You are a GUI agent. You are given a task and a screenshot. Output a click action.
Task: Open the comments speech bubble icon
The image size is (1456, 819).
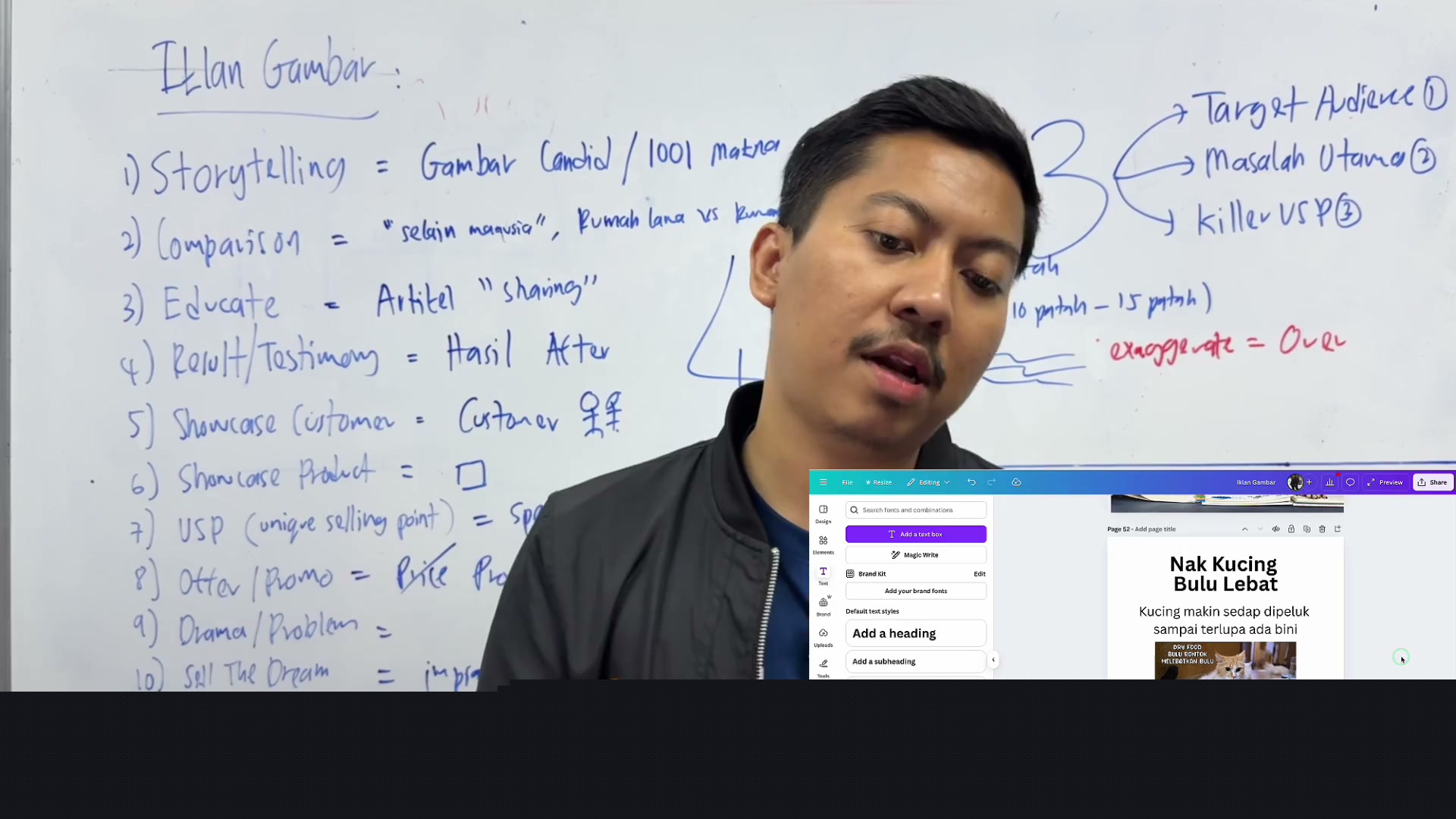point(1351,482)
